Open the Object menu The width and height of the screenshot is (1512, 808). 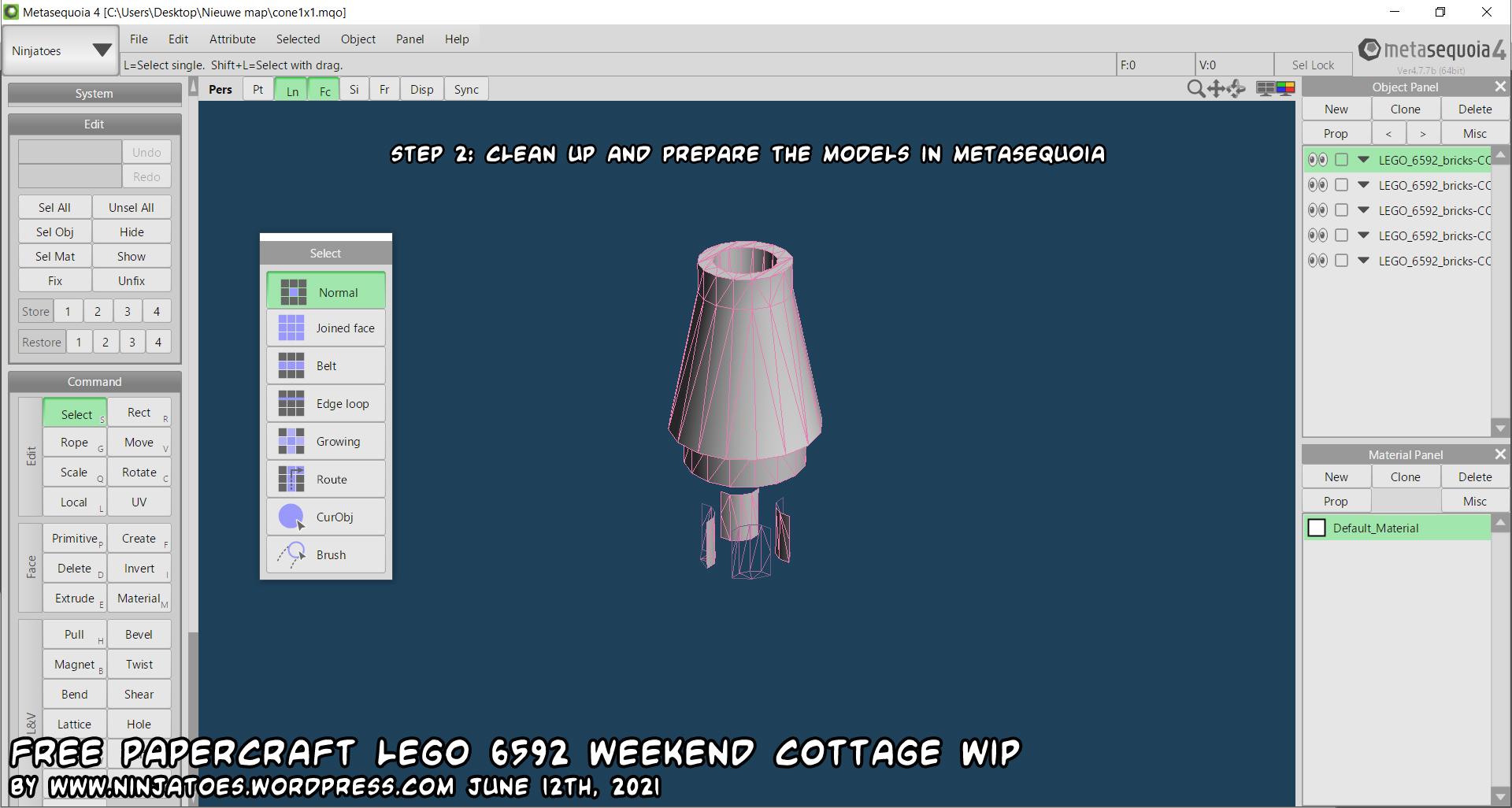[x=358, y=39]
